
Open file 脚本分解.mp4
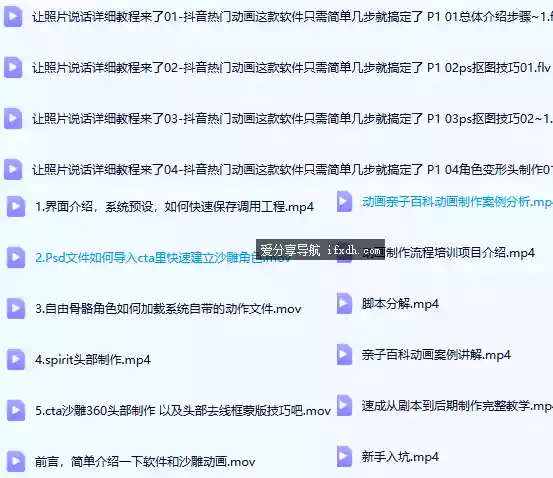(x=400, y=304)
